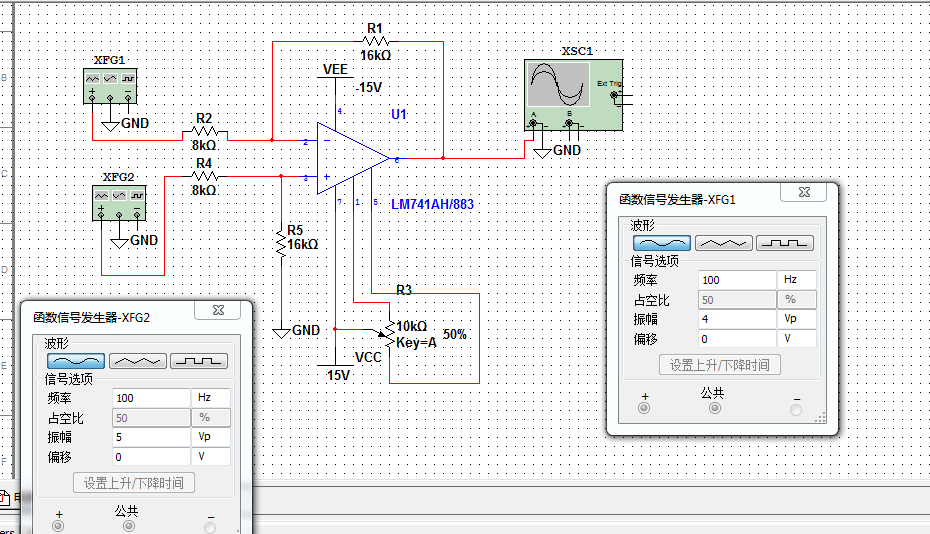Click oscilloscope Ext Trig terminal
Screen dimensions: 930x534
614,95
